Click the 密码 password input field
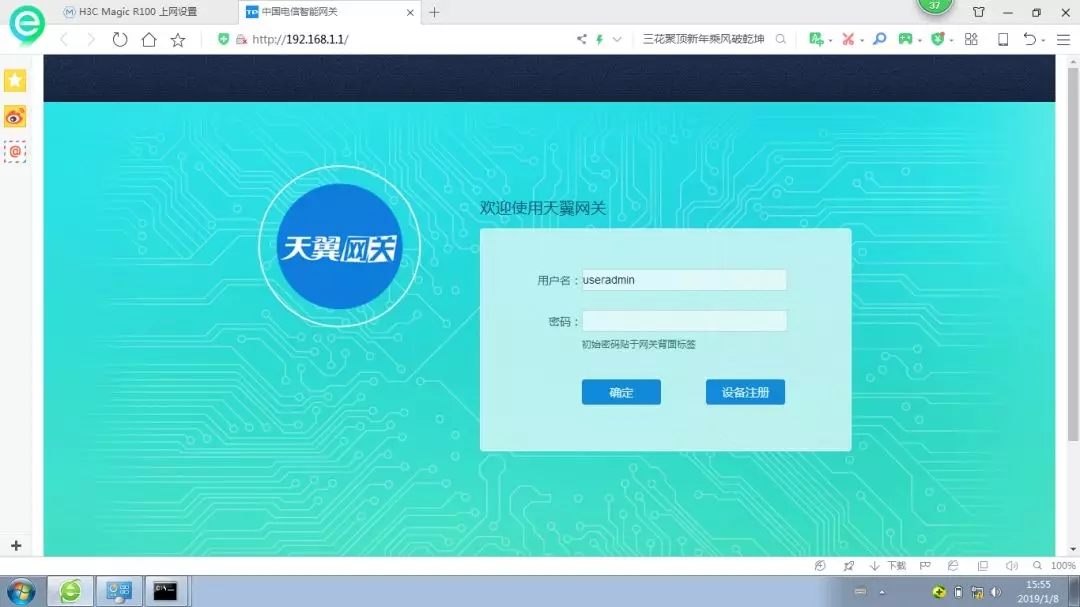This screenshot has height=607, width=1080. pos(684,321)
